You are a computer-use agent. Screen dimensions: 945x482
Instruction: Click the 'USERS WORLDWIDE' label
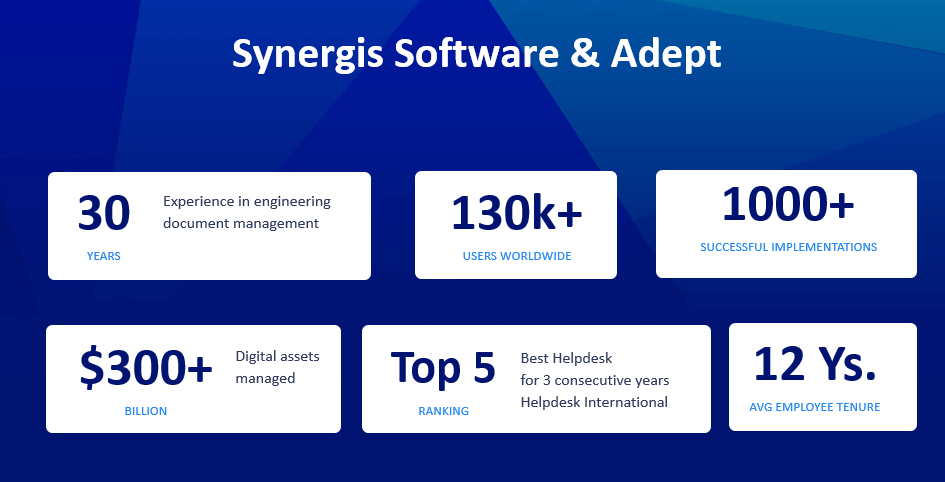(x=516, y=256)
